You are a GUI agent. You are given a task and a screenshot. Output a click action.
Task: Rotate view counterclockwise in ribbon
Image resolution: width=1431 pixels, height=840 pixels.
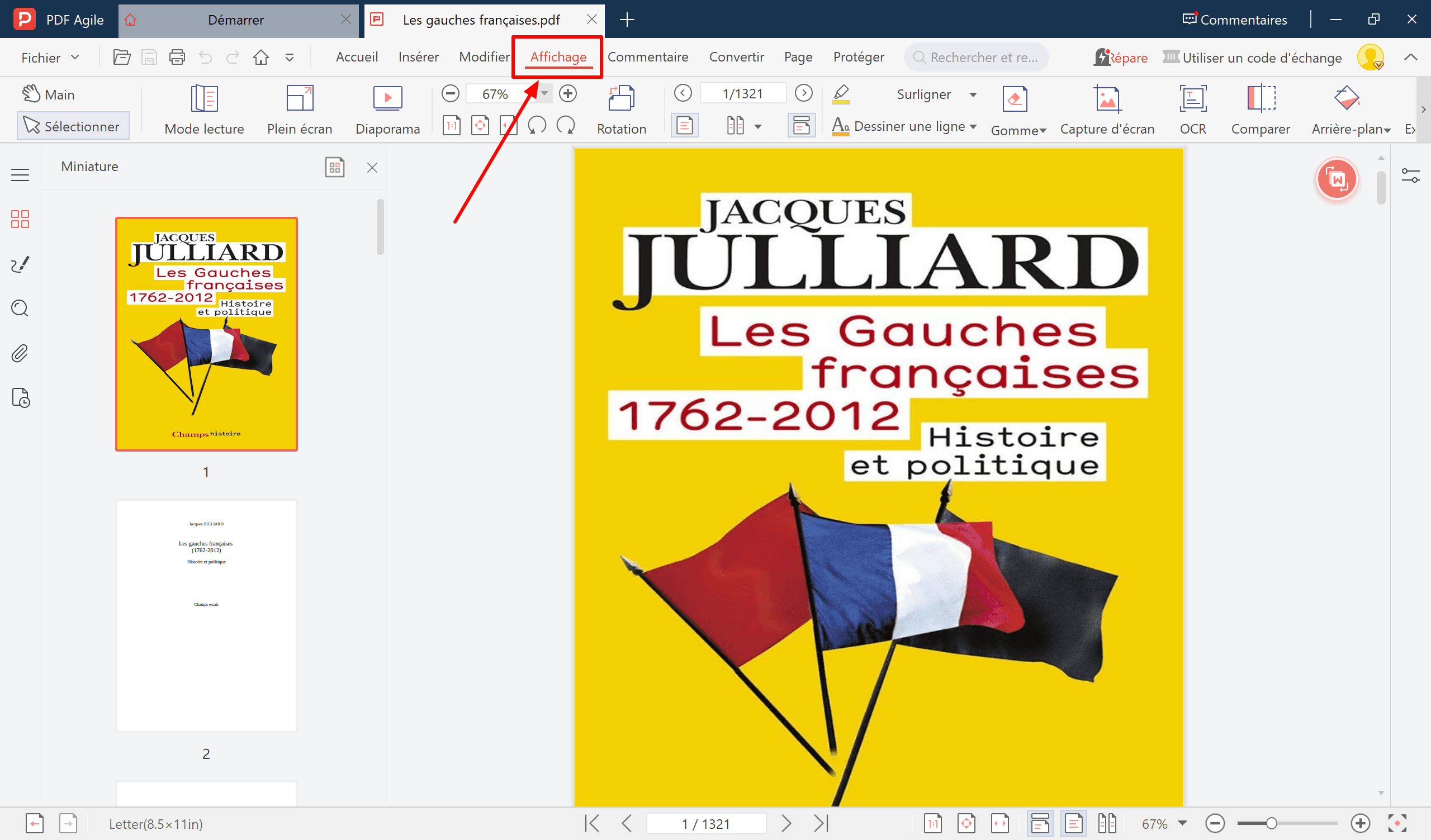(537, 125)
